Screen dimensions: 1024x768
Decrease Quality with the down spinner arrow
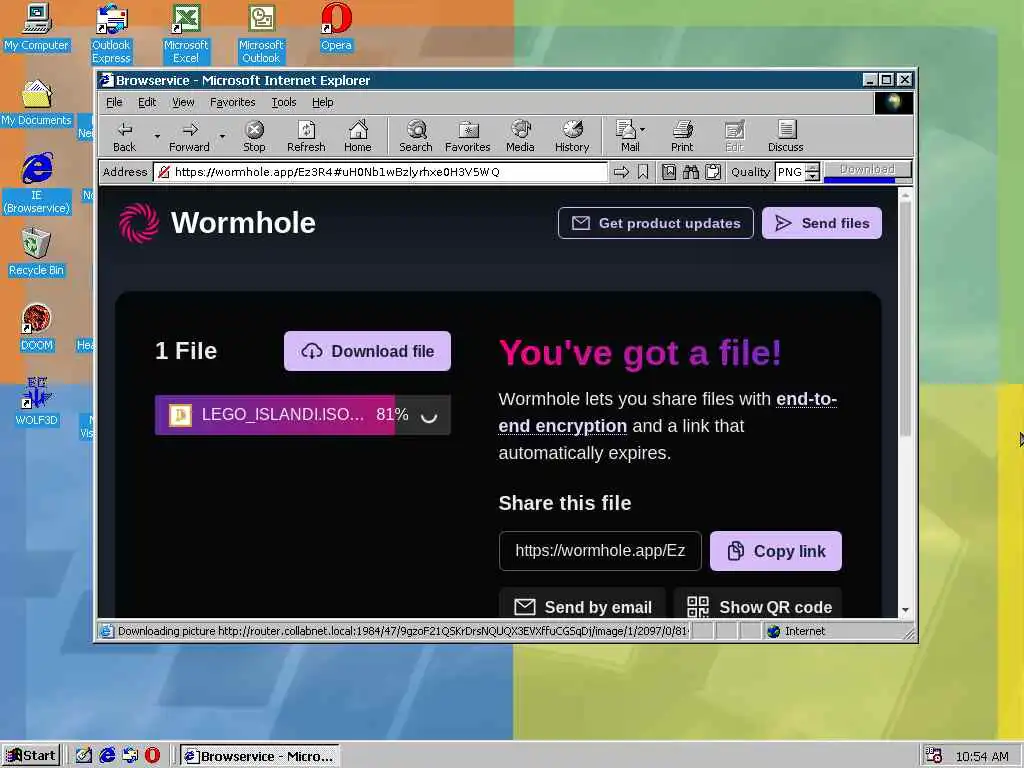(x=812, y=176)
